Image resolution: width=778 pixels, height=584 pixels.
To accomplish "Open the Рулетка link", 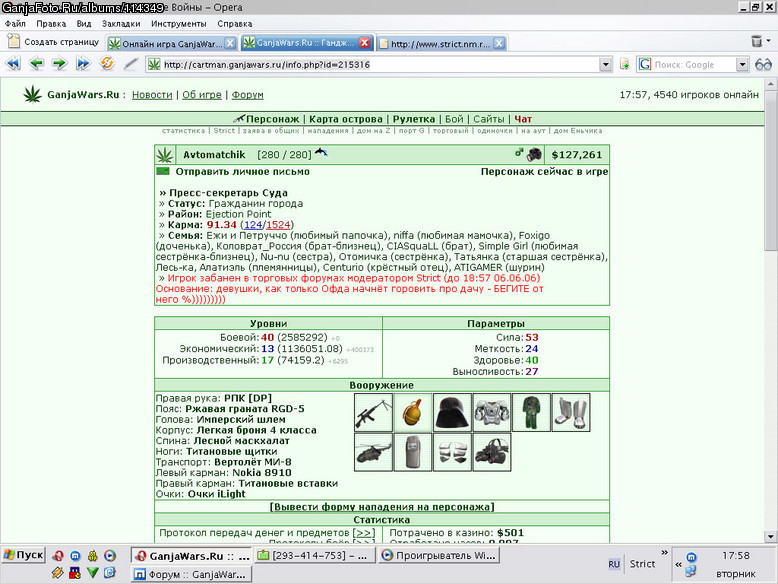I will 414,119.
